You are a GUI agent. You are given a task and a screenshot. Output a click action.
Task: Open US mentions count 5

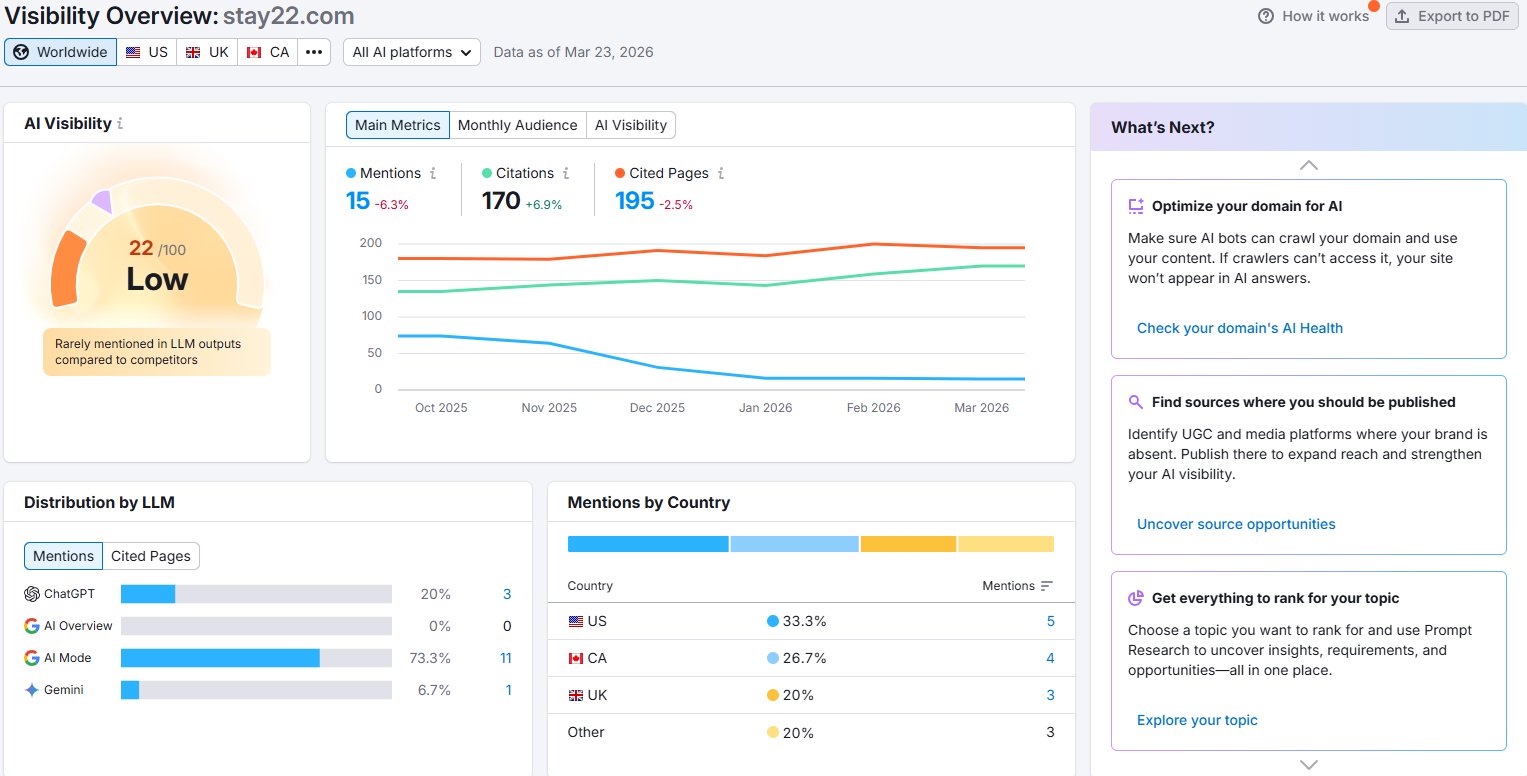[x=1051, y=621]
